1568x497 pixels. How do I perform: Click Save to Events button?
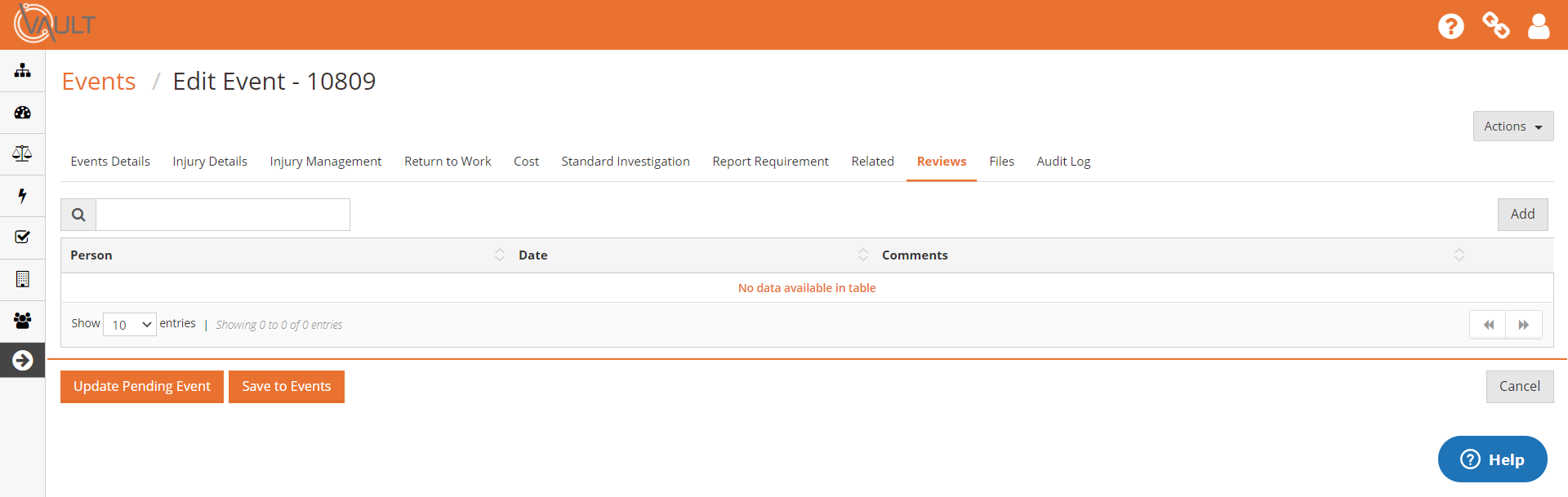coord(287,387)
